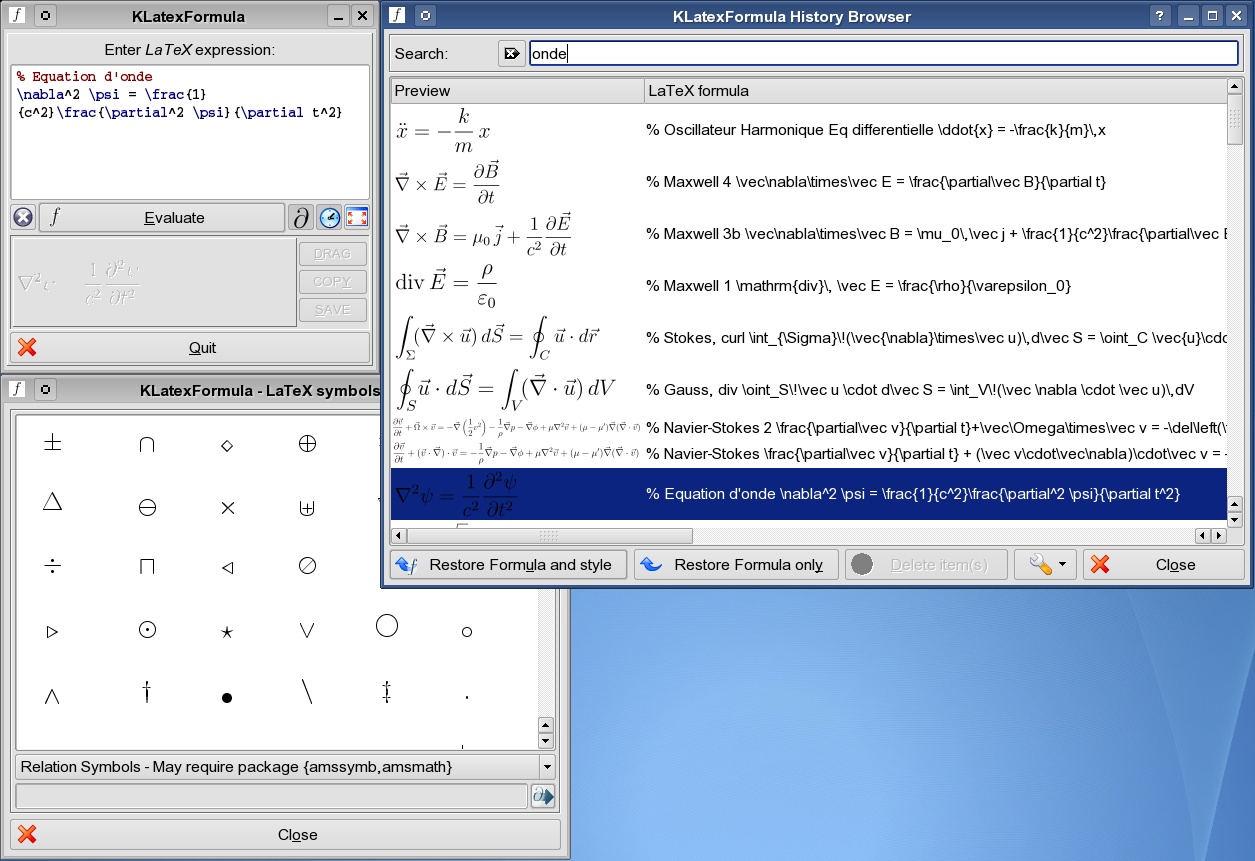
Task: Toggle expanded mode with red arrows icon
Action: point(357,217)
